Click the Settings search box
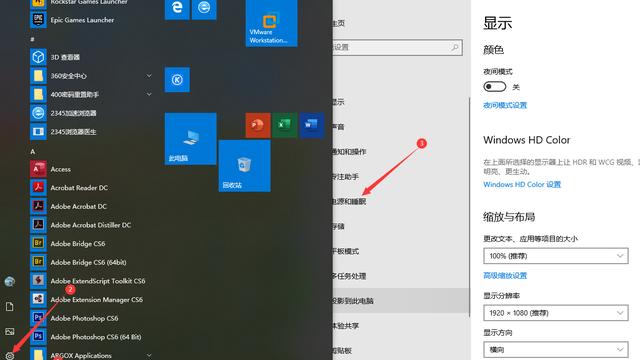The width and height of the screenshot is (640, 360). pos(398,47)
